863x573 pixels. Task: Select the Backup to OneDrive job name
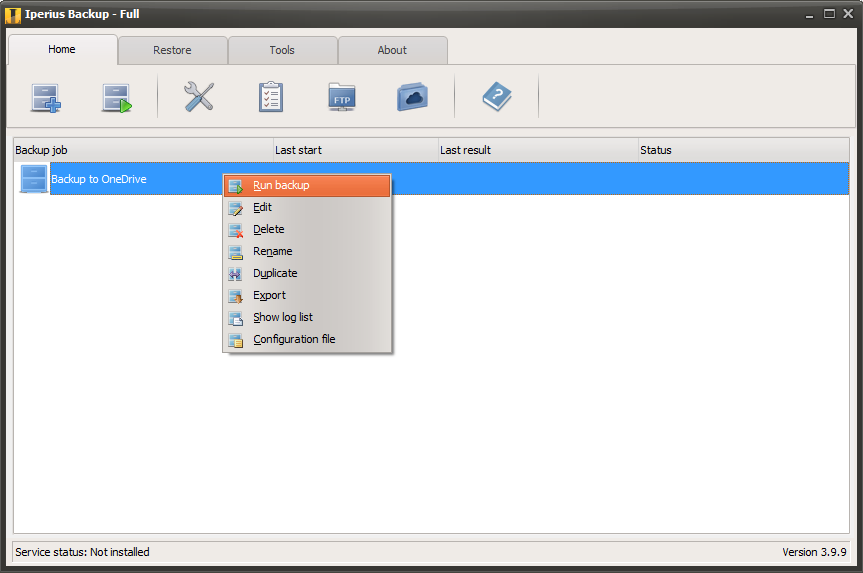click(x=99, y=179)
